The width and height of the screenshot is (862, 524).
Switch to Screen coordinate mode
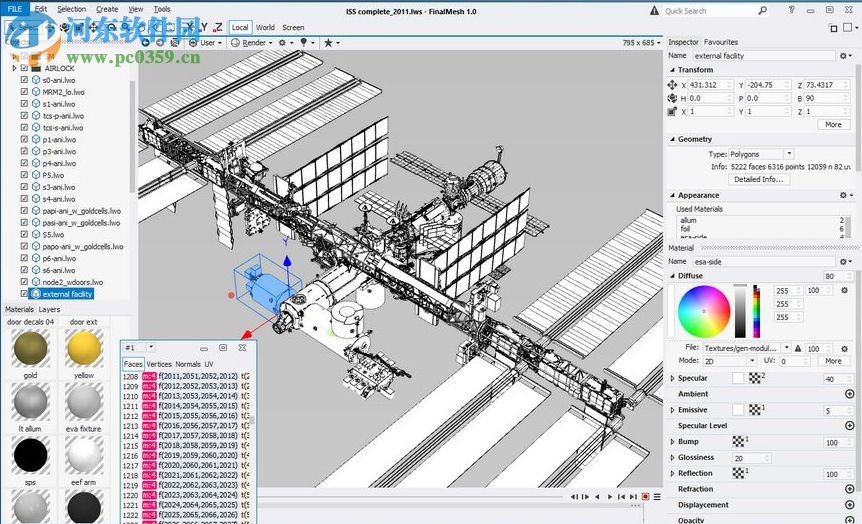coord(293,27)
